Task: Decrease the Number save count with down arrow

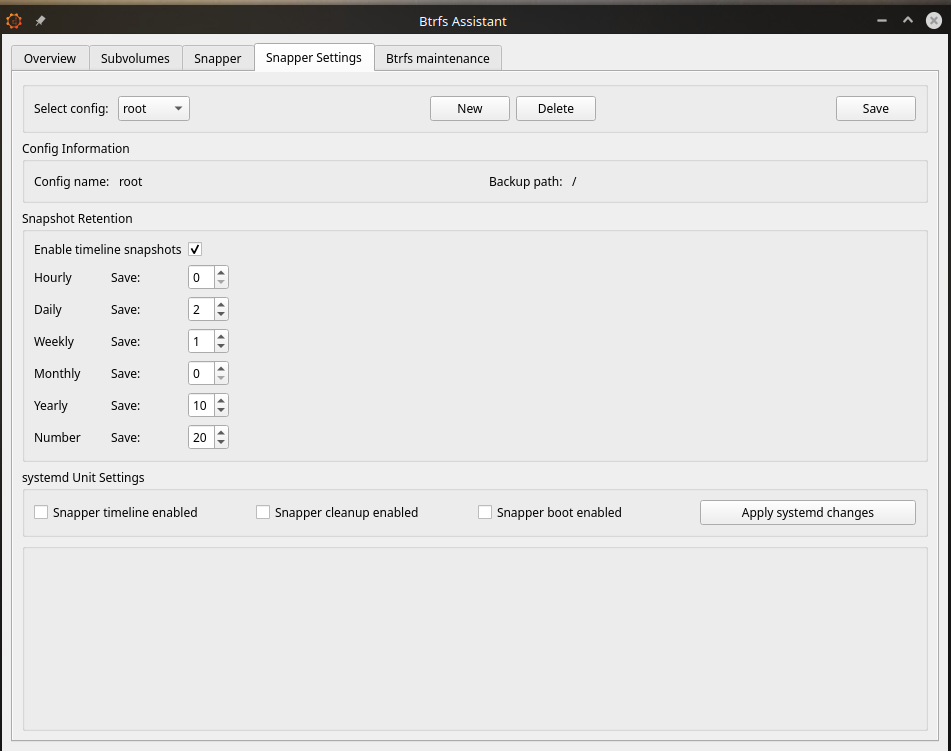Action: [221, 443]
